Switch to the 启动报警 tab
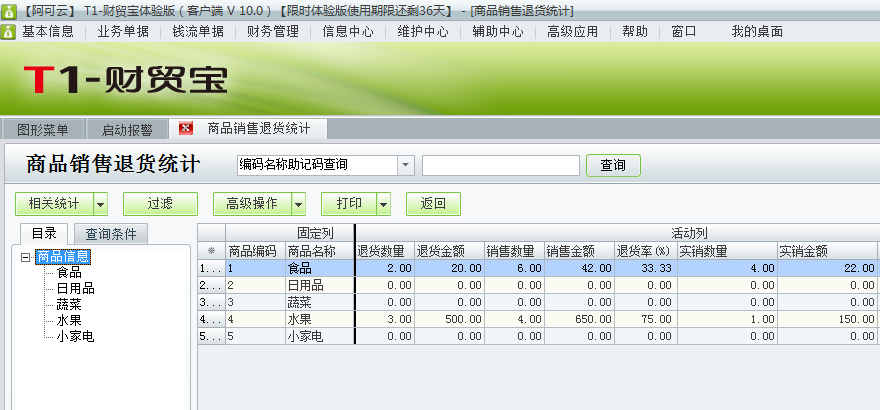Screen dimensions: 880x410 pos(127,130)
